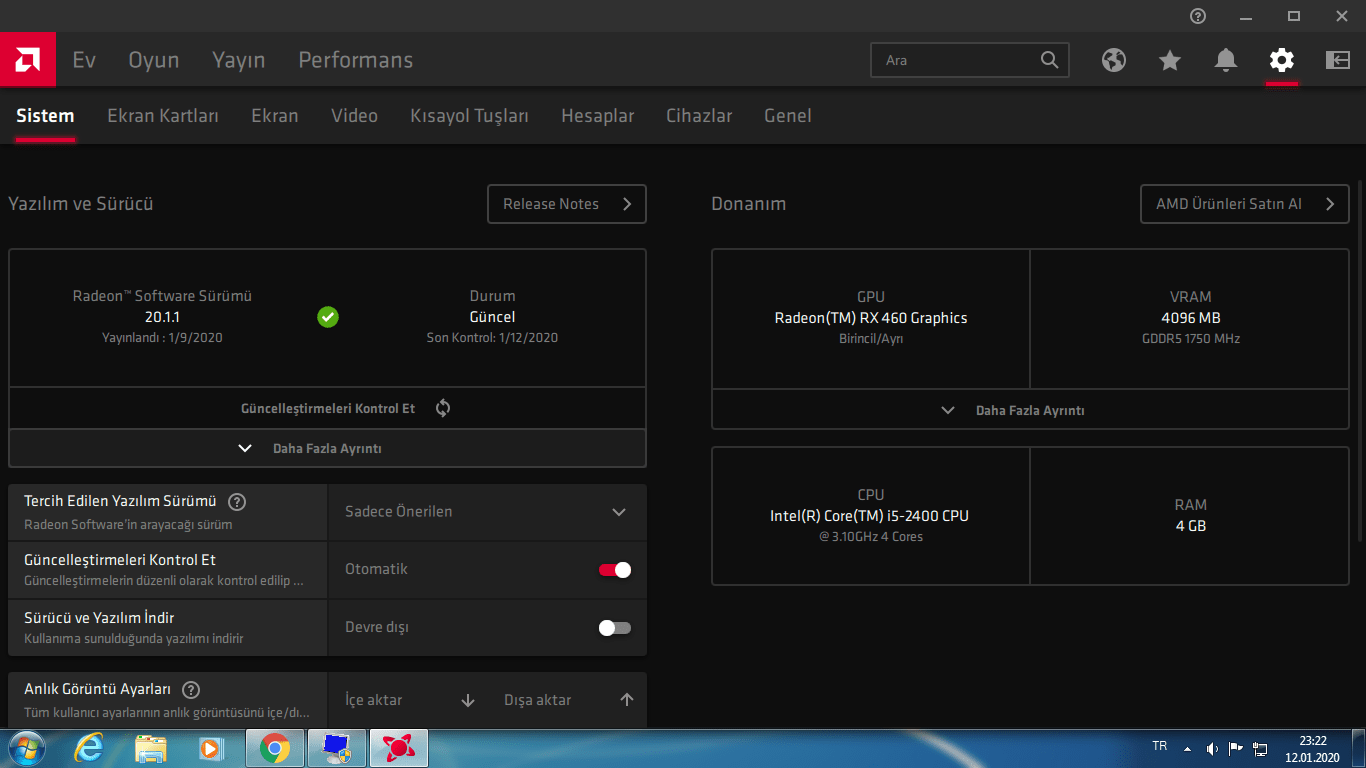Open the Ev tab

(84, 60)
